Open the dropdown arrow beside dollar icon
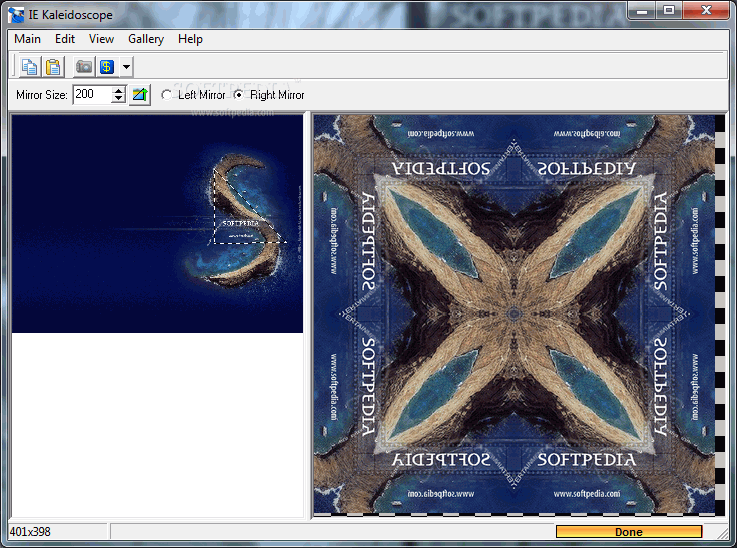 tap(126, 67)
